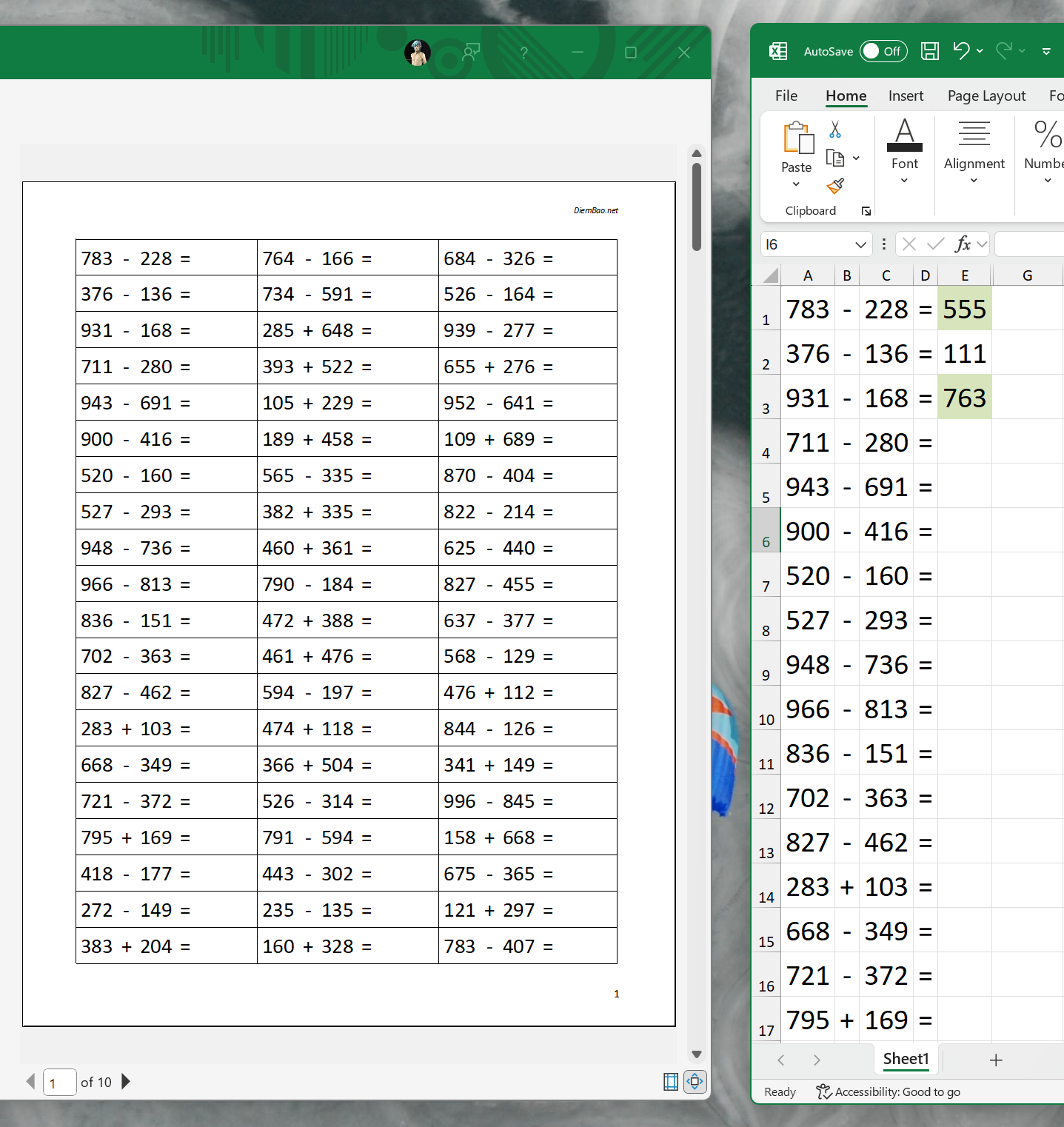Select cell A5 containing 943
Screen dimensions: 1064x1127
(x=808, y=486)
